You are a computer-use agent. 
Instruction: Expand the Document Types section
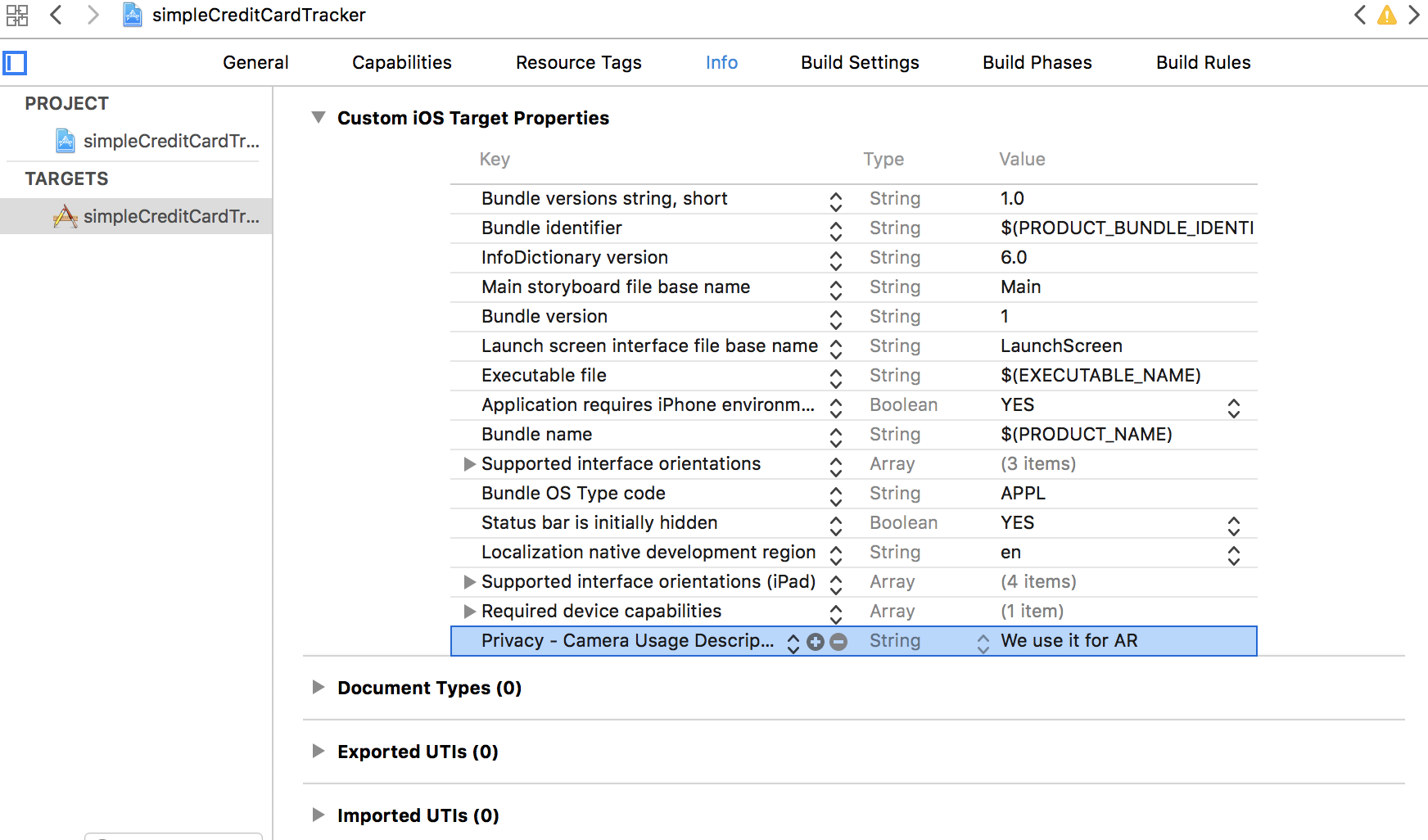click(x=319, y=688)
